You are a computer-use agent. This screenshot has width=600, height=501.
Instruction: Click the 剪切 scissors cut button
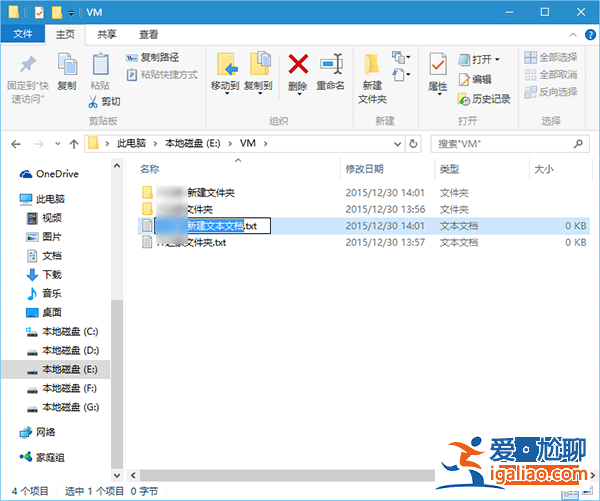(x=104, y=101)
